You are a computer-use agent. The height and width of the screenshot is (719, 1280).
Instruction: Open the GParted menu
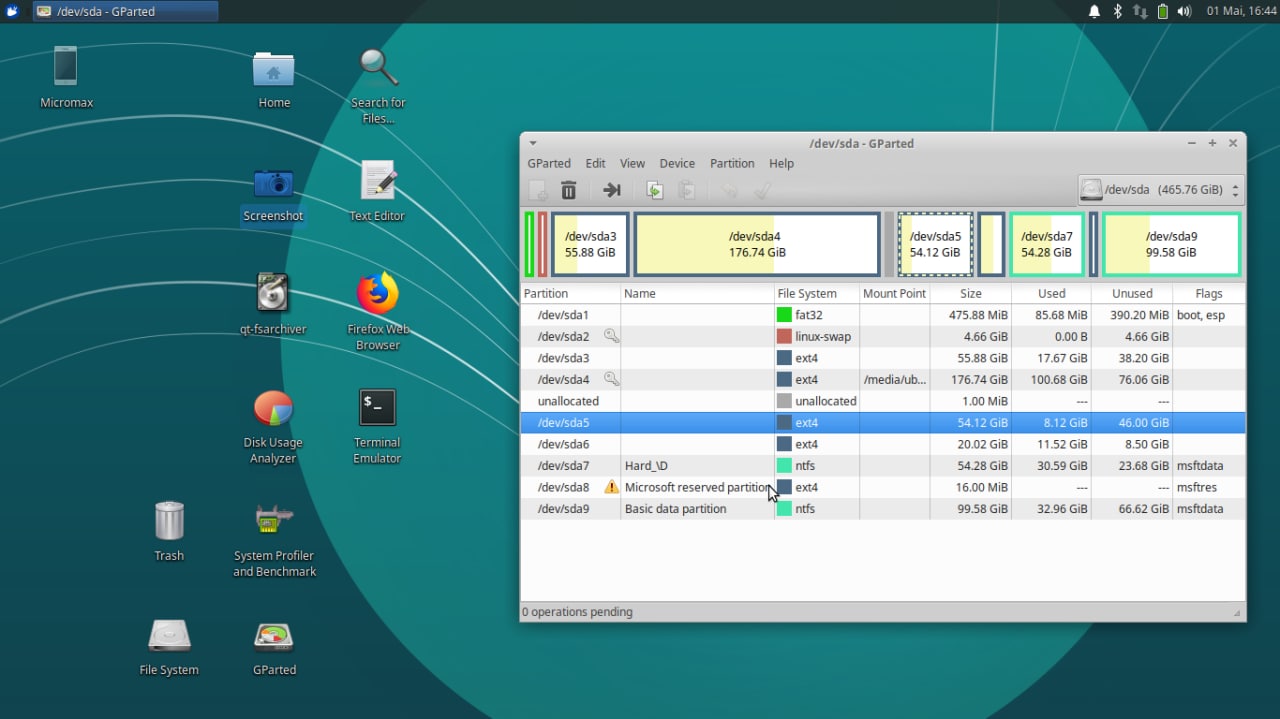tap(549, 163)
